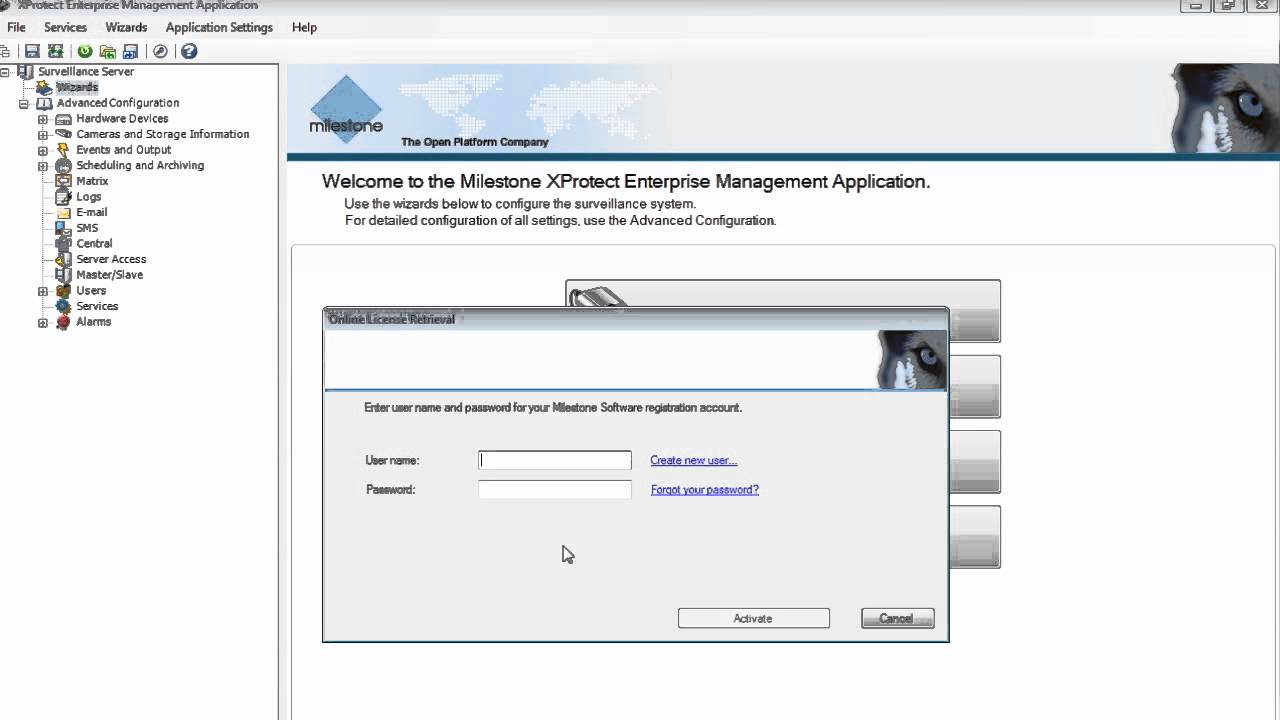
Task: Click the Central icon in the tree
Action: pos(64,244)
